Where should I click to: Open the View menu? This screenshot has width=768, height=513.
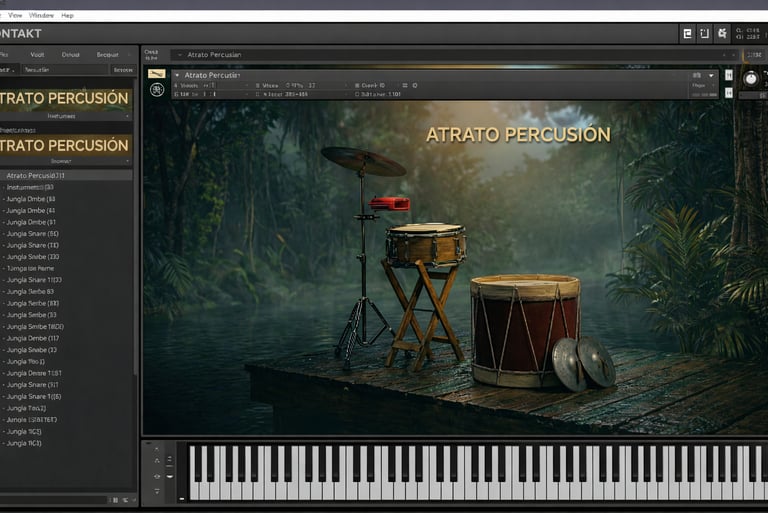[15, 16]
